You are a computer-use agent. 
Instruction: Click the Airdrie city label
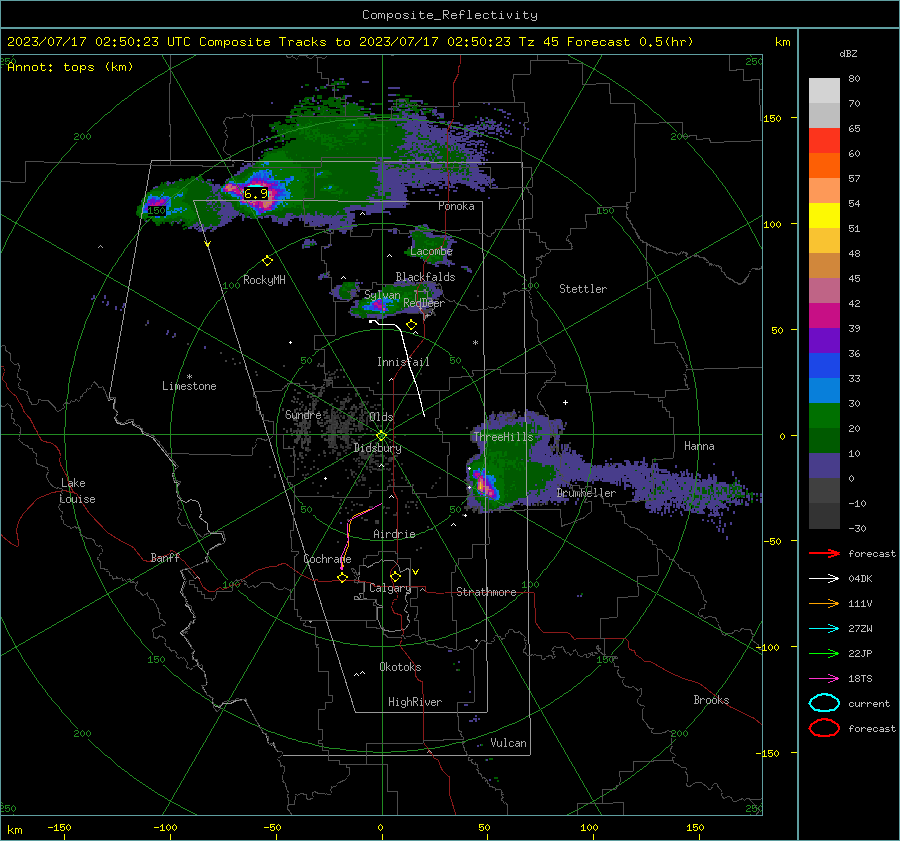(394, 534)
